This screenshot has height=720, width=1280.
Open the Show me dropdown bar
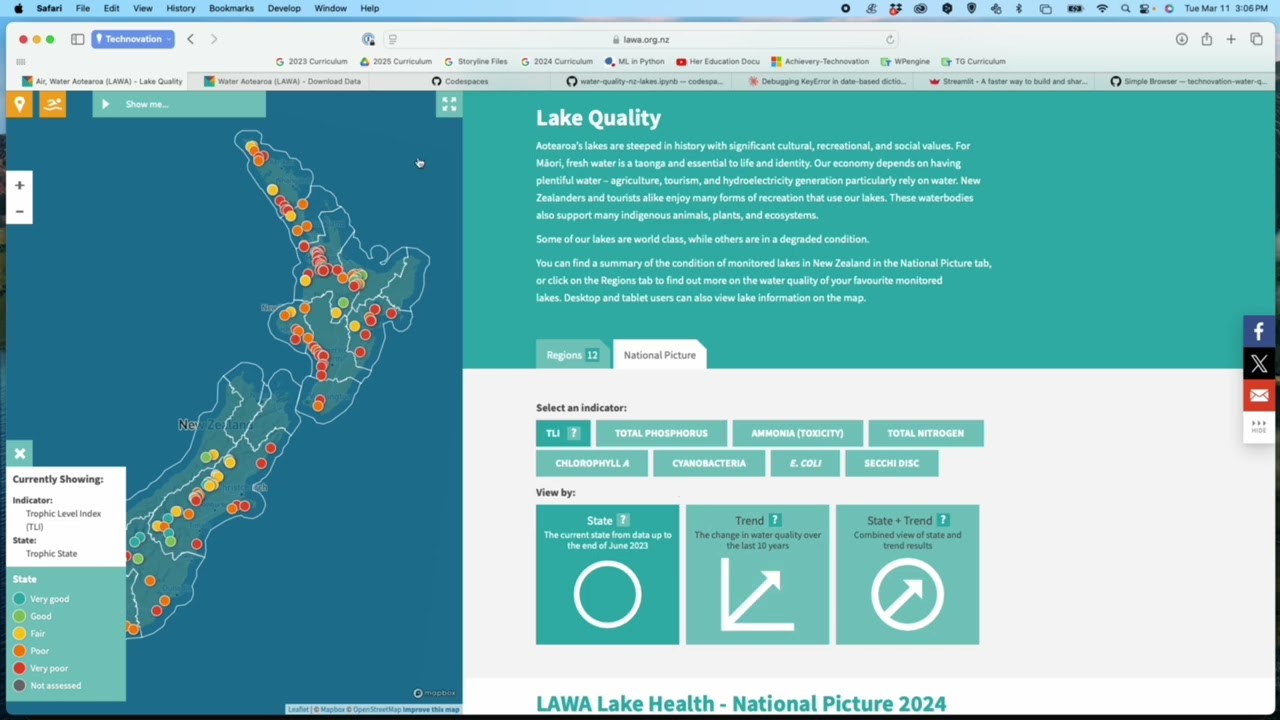(x=179, y=104)
